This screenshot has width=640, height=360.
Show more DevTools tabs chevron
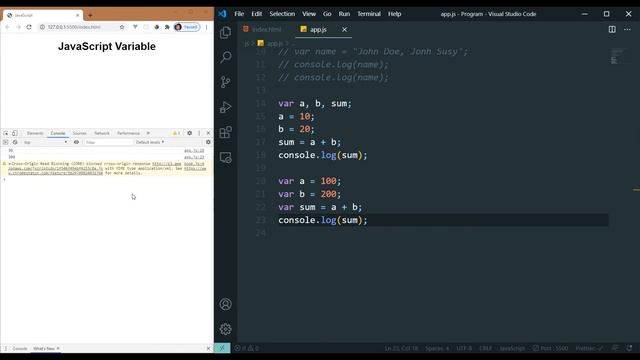(x=148, y=133)
